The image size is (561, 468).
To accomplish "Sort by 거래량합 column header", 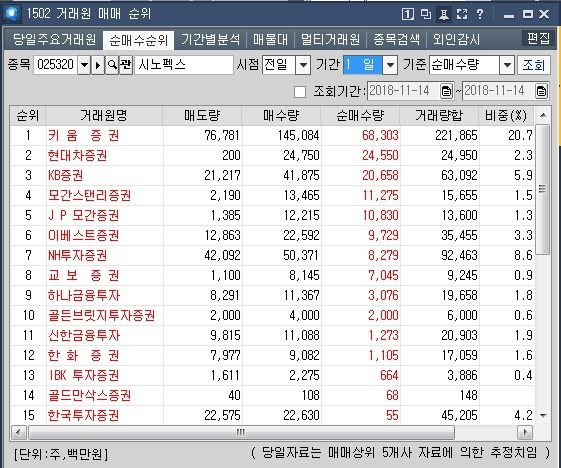I will coord(439,116).
